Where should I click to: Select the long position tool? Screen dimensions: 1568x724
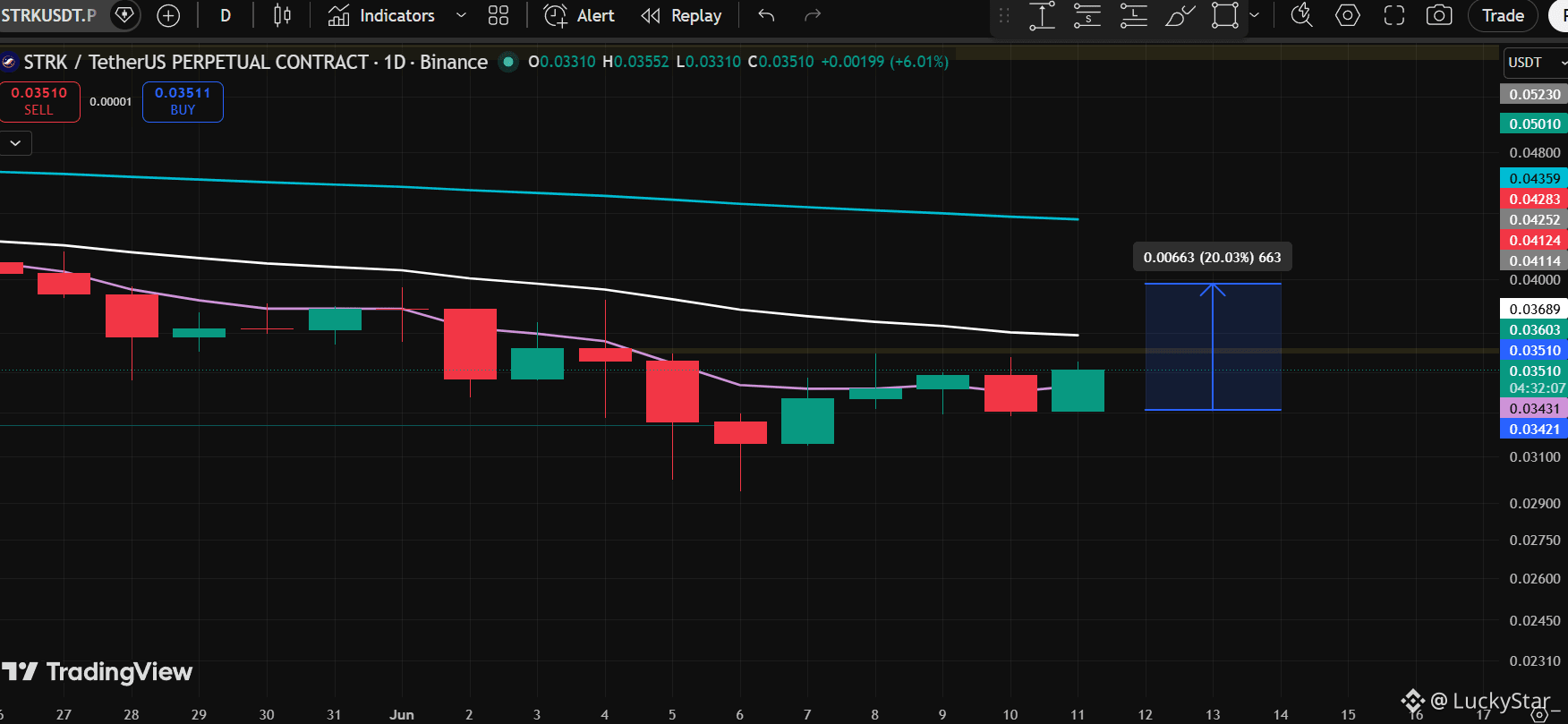tap(1134, 15)
